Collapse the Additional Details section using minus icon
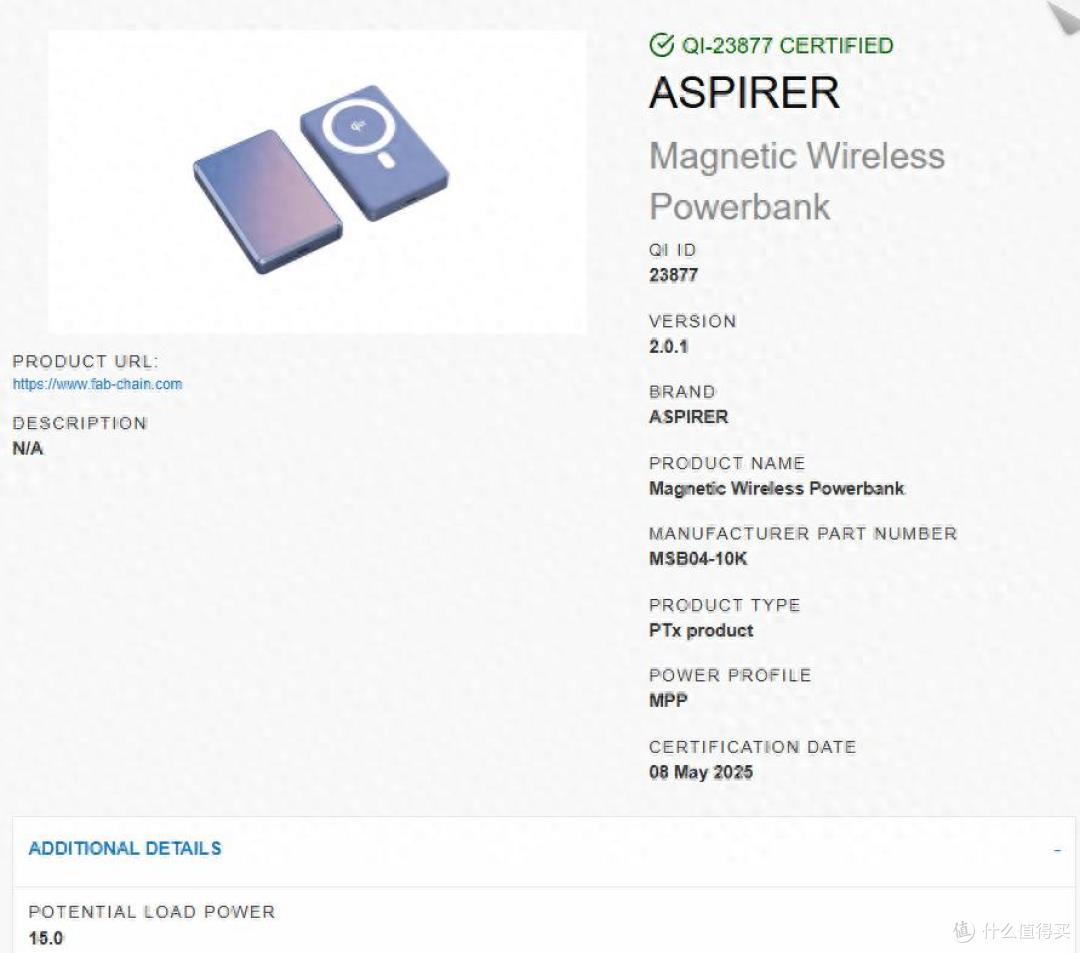 [x=1057, y=851]
